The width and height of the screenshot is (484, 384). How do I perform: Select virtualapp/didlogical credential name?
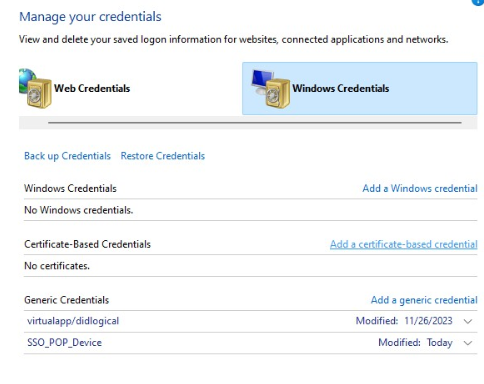(x=73, y=321)
